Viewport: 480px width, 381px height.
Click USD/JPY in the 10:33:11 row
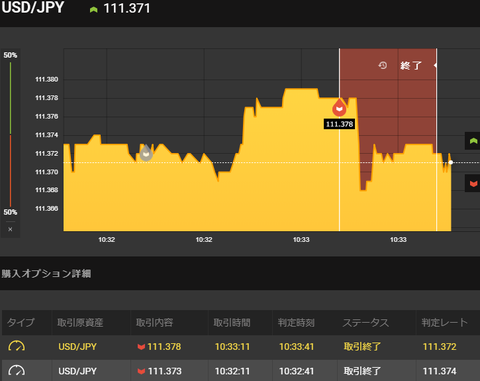coord(77,347)
